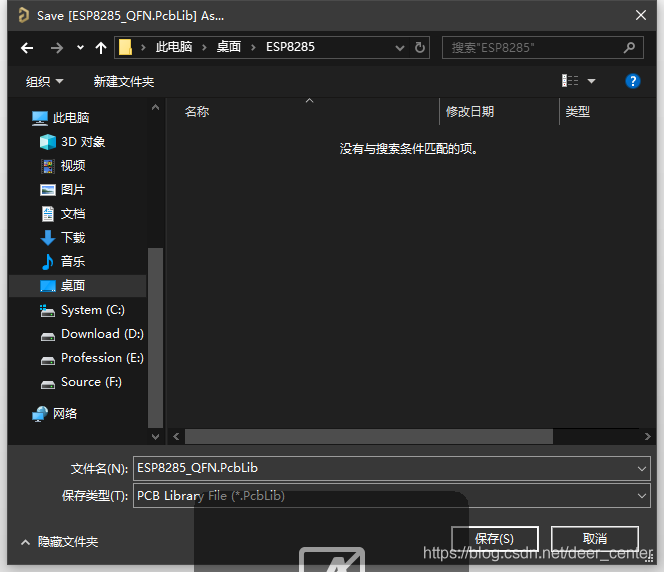Click the 取消 cancel button
664x572 pixels.
[594, 539]
